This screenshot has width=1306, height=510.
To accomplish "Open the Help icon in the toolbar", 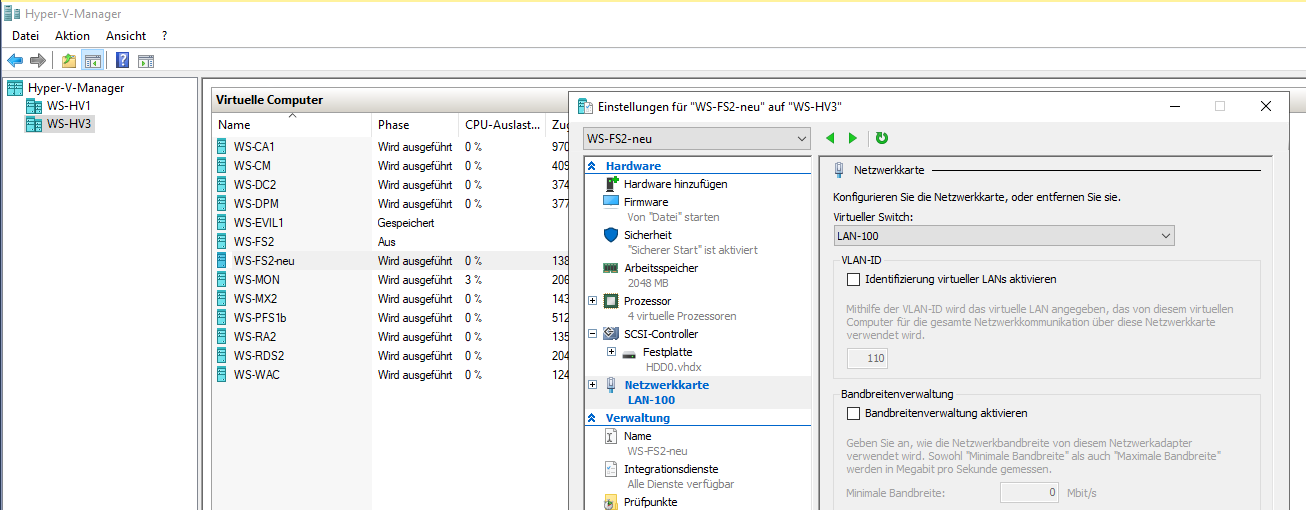I will pos(123,61).
